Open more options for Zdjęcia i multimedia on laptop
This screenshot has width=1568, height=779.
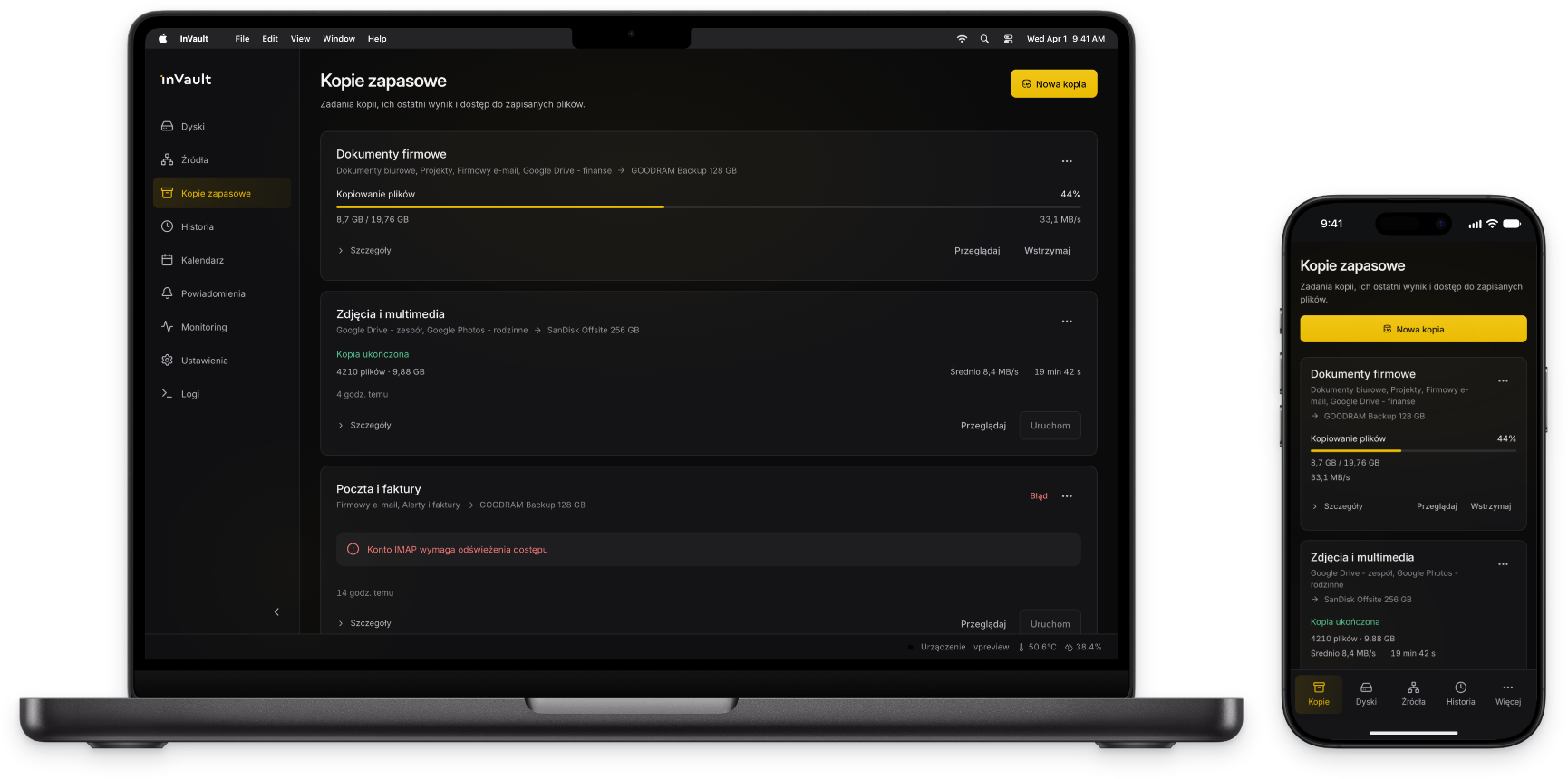[1067, 322]
